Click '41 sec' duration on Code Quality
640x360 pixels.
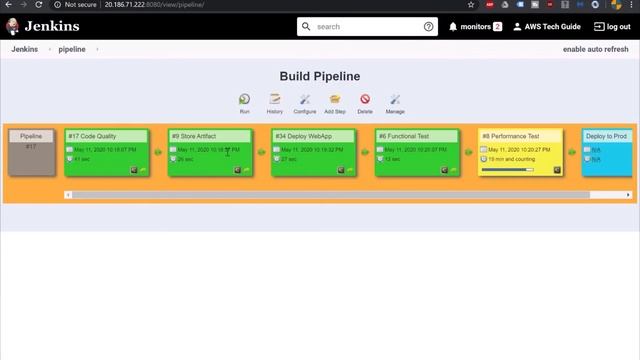(x=82, y=159)
